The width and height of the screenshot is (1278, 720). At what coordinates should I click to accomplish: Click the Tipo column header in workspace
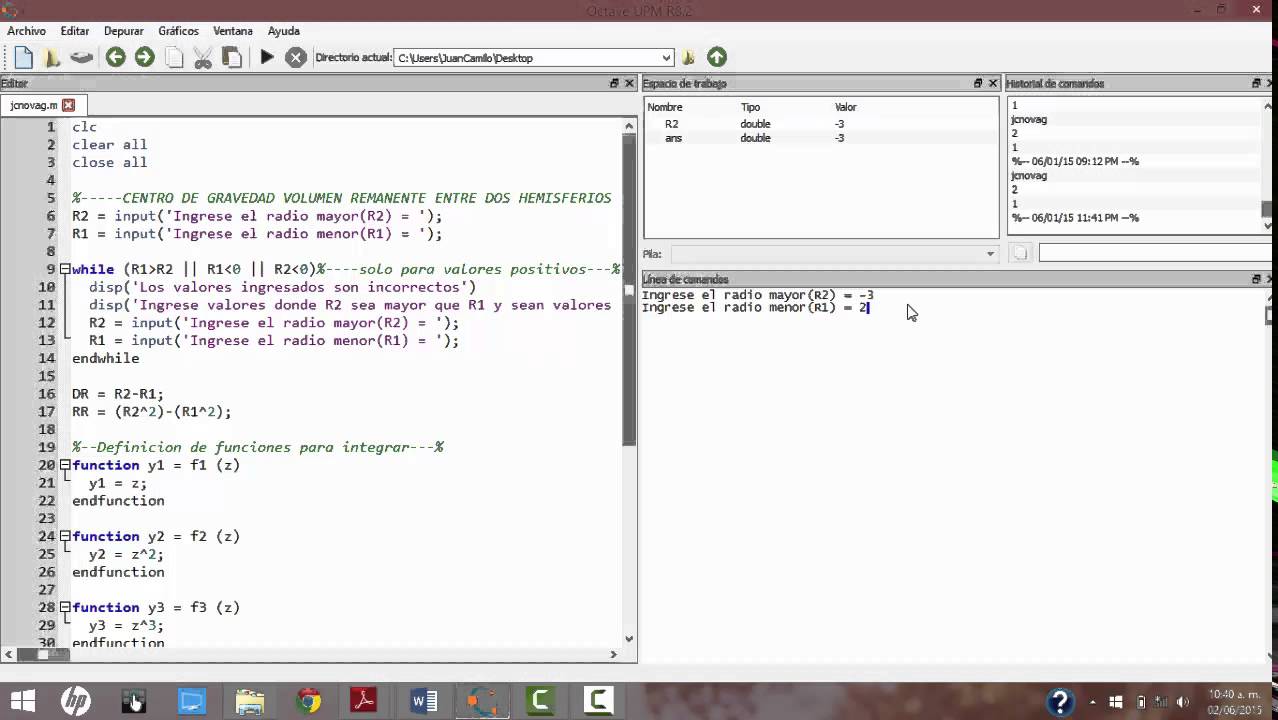pyautogui.click(x=750, y=107)
